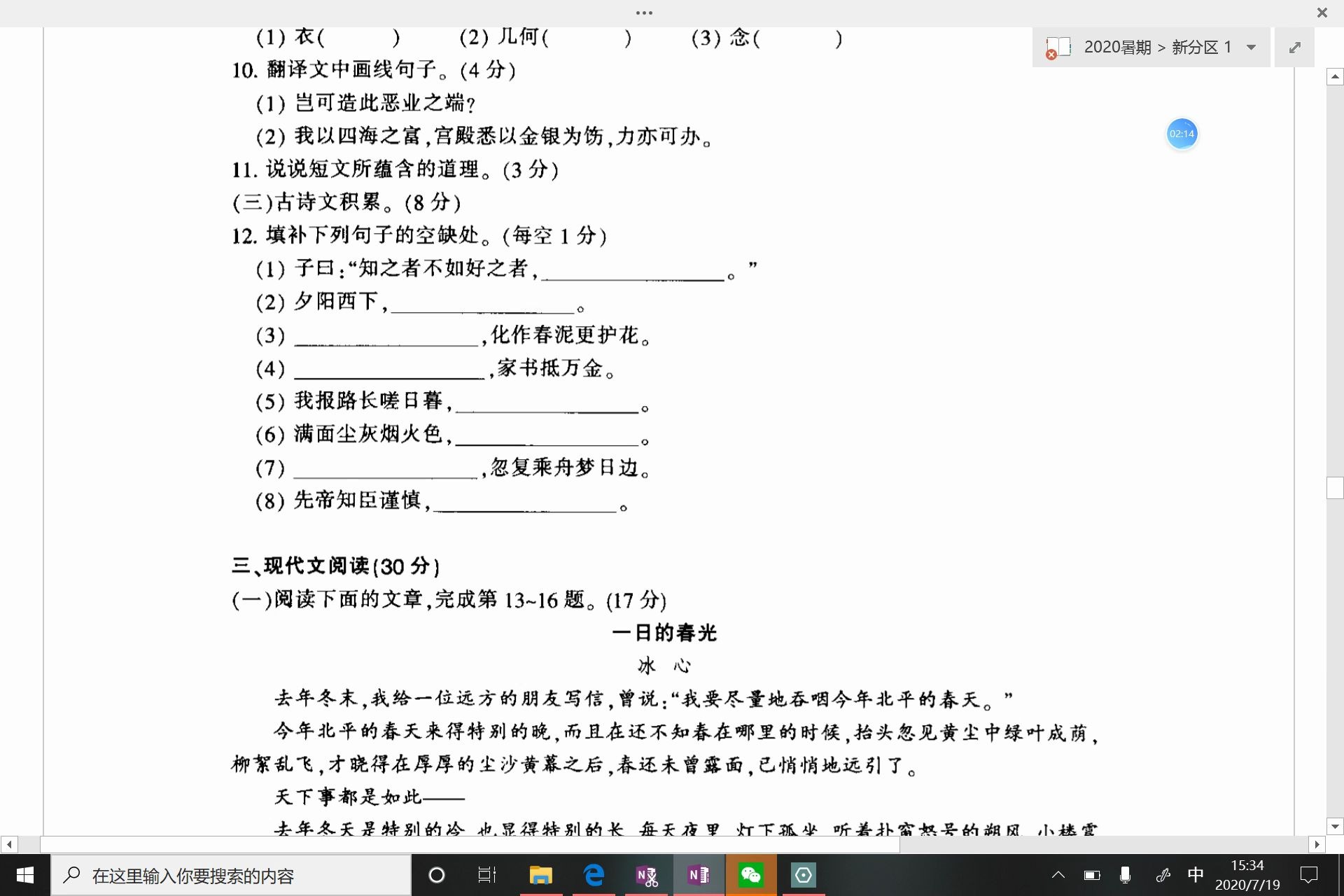Click the text 家书抵万金
1344x896 pixels.
[x=550, y=368]
